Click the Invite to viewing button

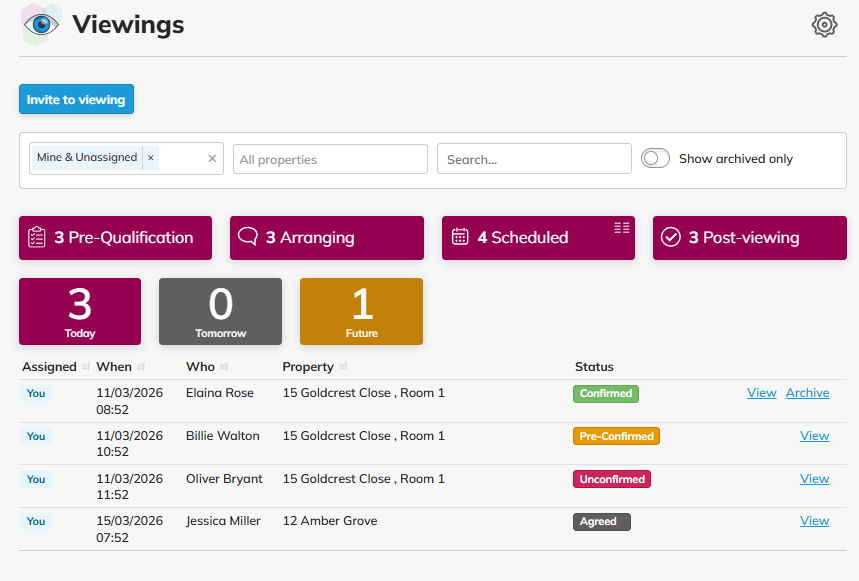pos(76,100)
